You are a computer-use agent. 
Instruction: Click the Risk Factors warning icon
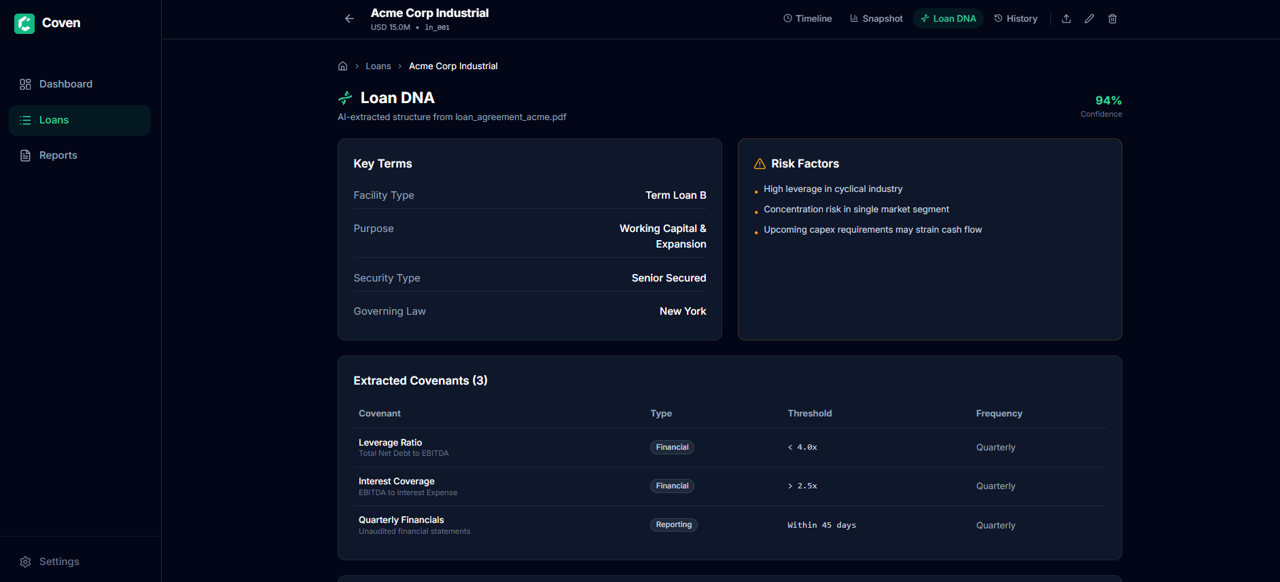pyautogui.click(x=759, y=164)
